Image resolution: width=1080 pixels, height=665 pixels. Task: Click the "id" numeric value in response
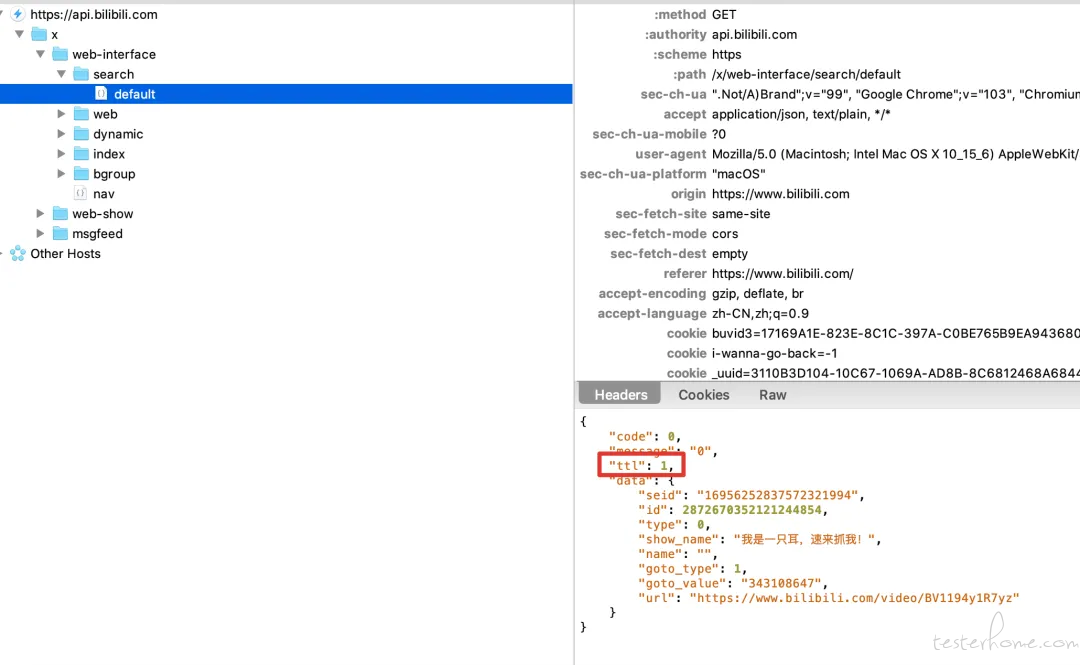(x=751, y=510)
